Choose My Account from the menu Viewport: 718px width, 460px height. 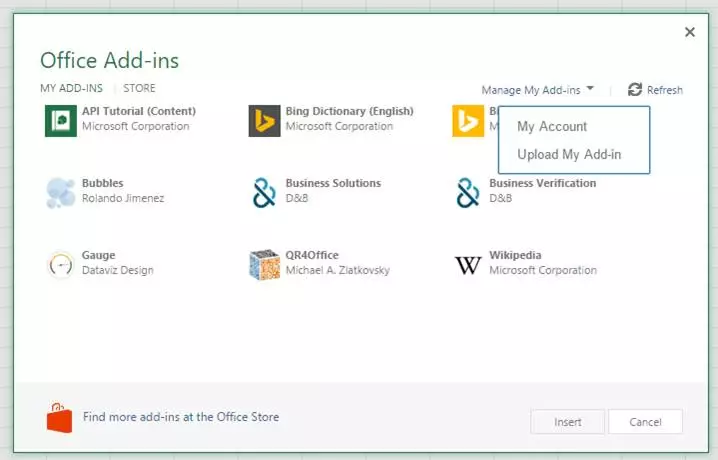[x=552, y=127]
